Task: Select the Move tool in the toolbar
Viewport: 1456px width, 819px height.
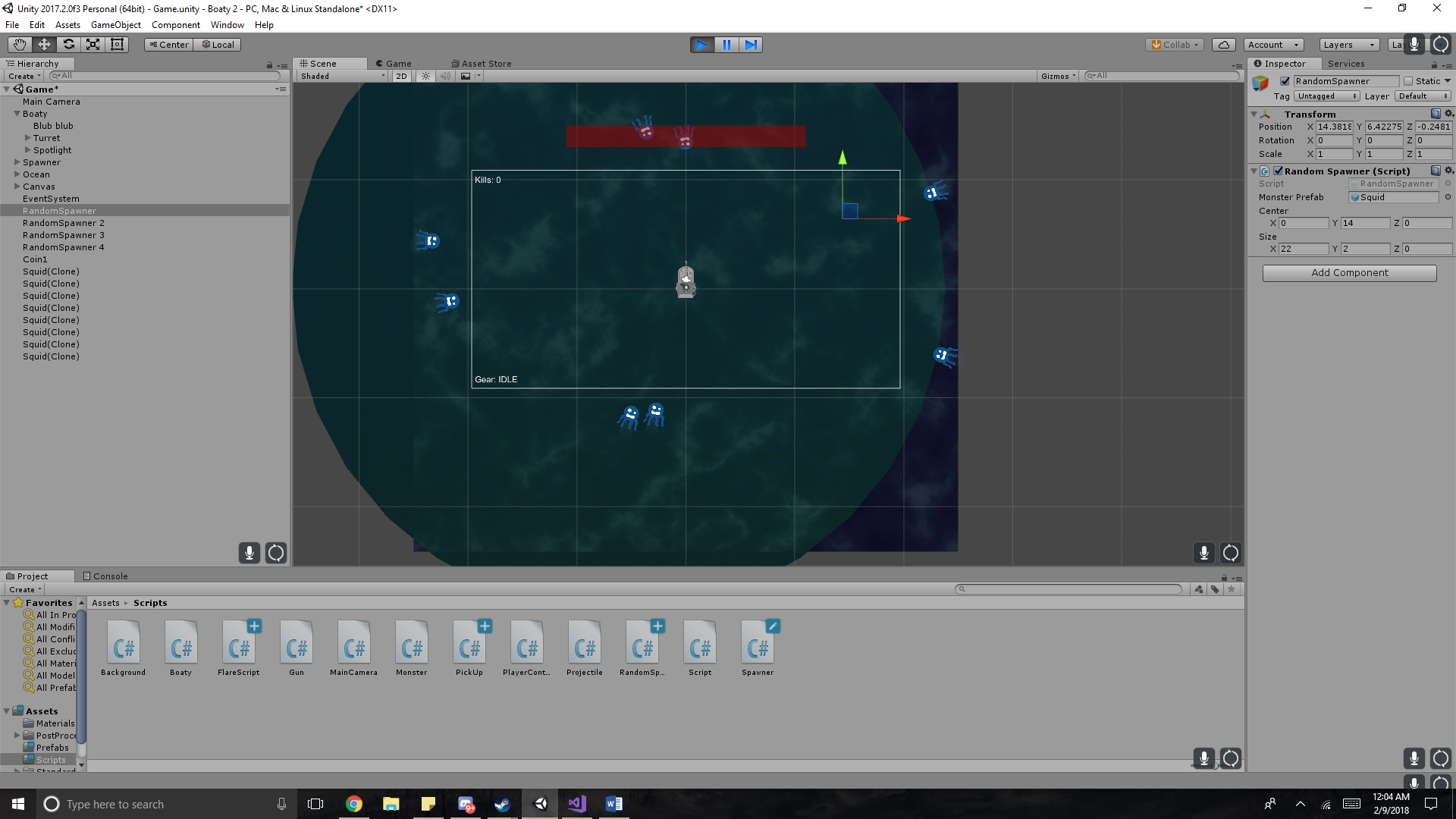Action: click(44, 45)
